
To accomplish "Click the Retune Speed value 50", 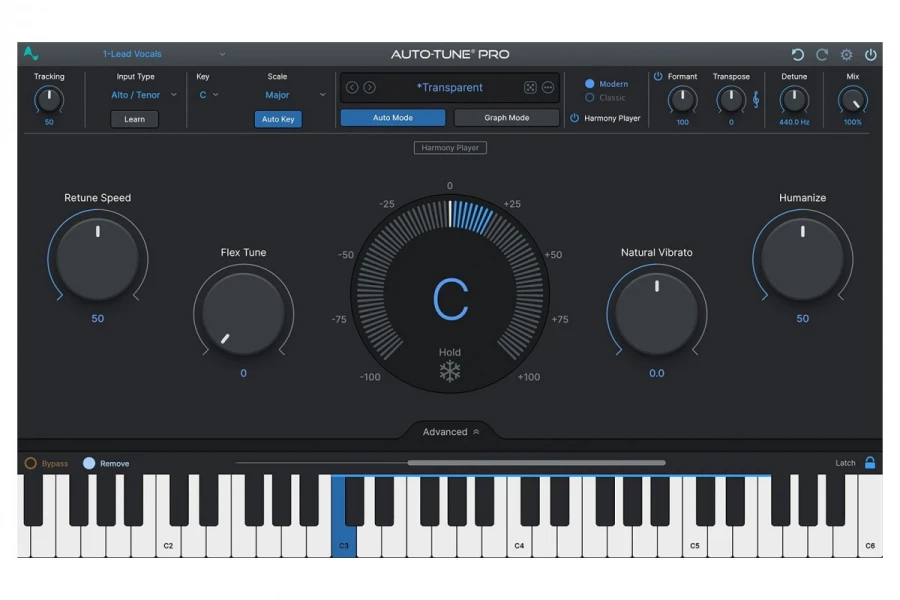I will tap(98, 319).
